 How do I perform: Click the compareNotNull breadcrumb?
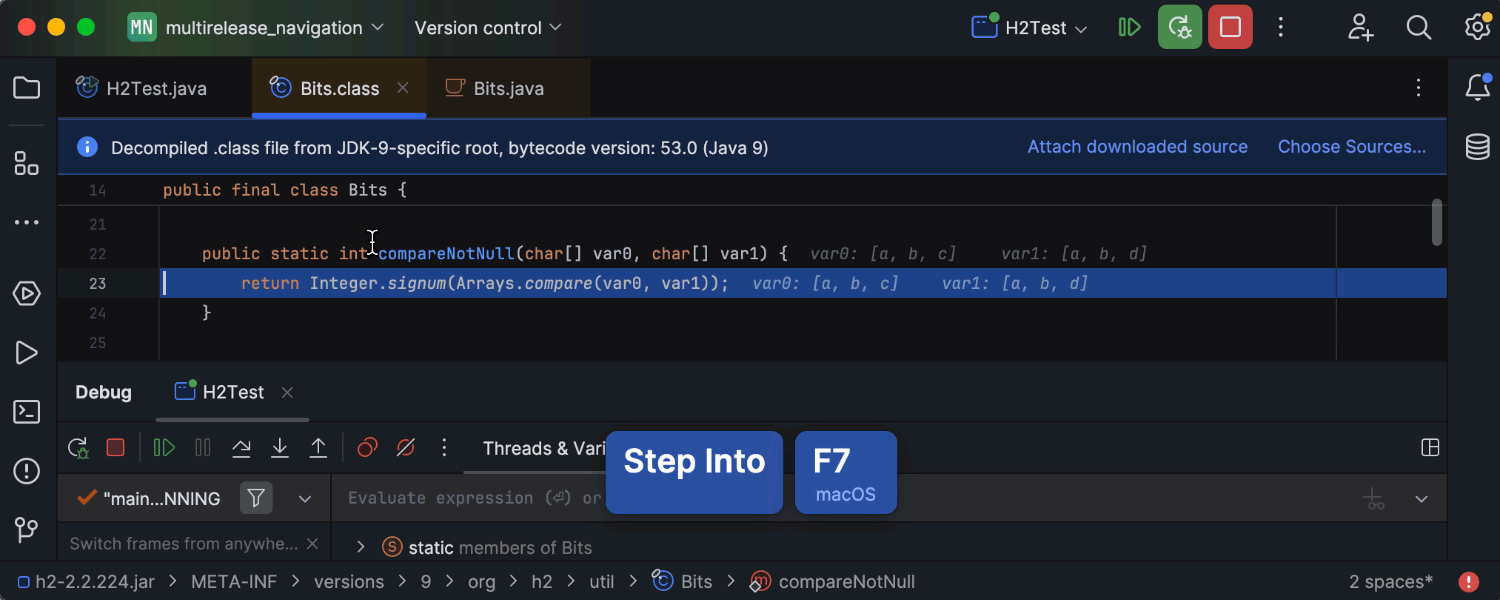(833, 582)
